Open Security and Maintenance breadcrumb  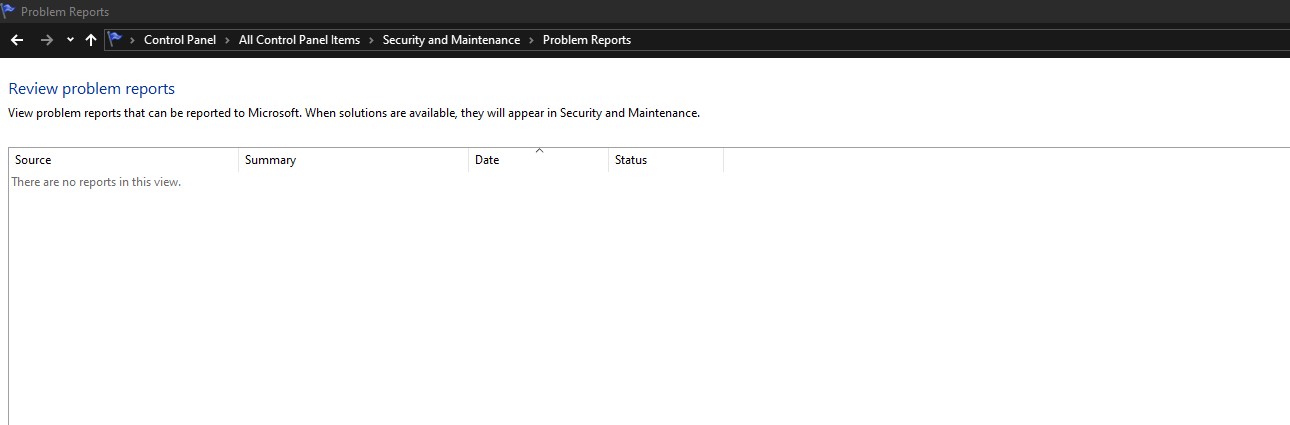point(451,40)
